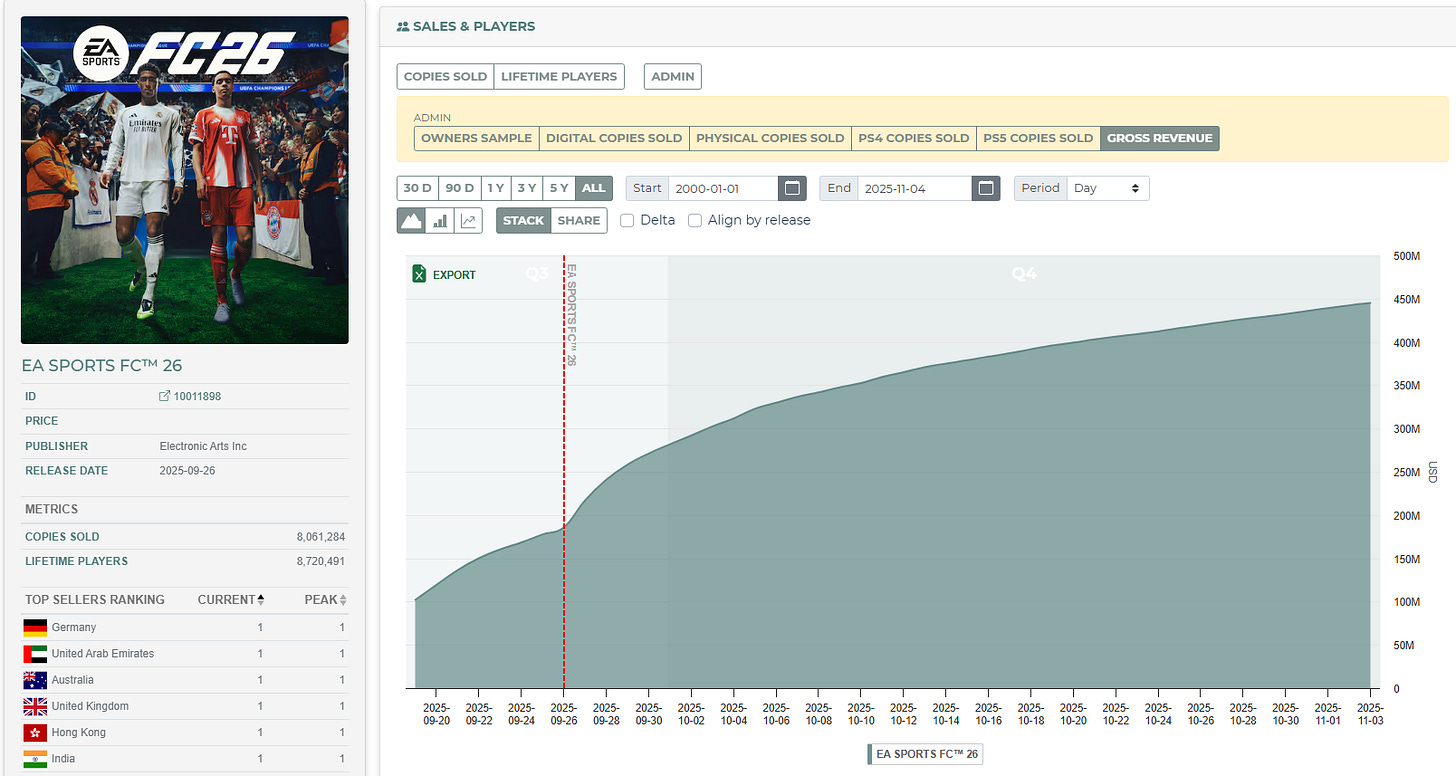Set range to 5 Y
Image resolution: width=1456 pixels, height=776 pixels.
[x=559, y=188]
